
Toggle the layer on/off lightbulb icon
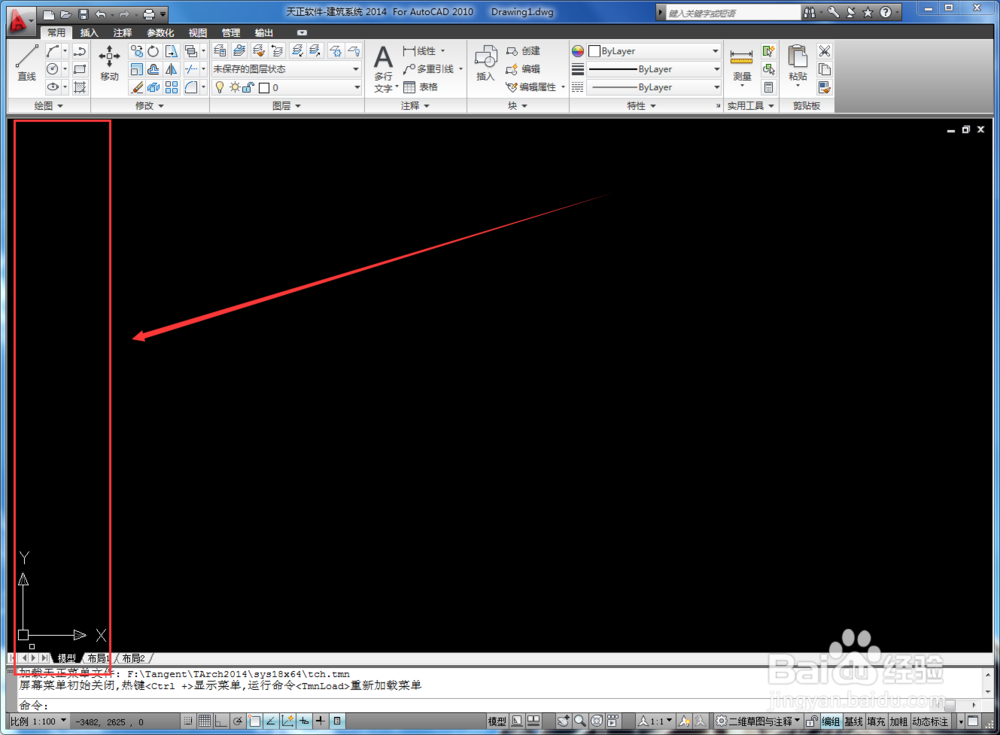pos(220,88)
